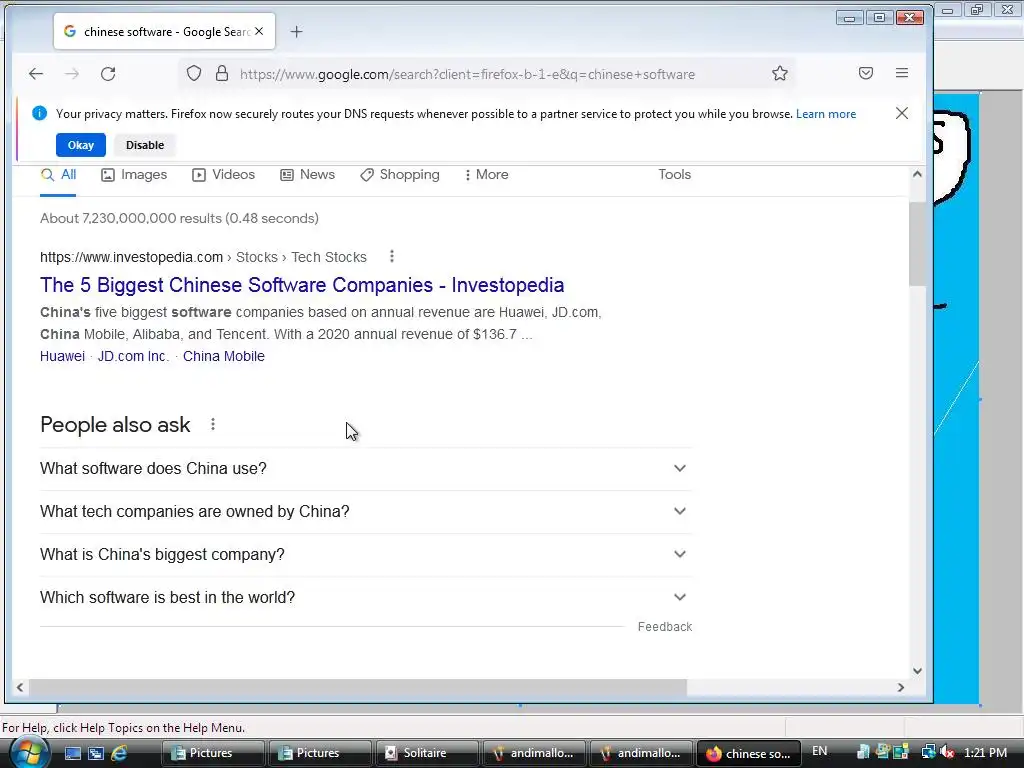Click muted volume tray icon
The height and width of the screenshot is (768, 1024).
coord(947,753)
